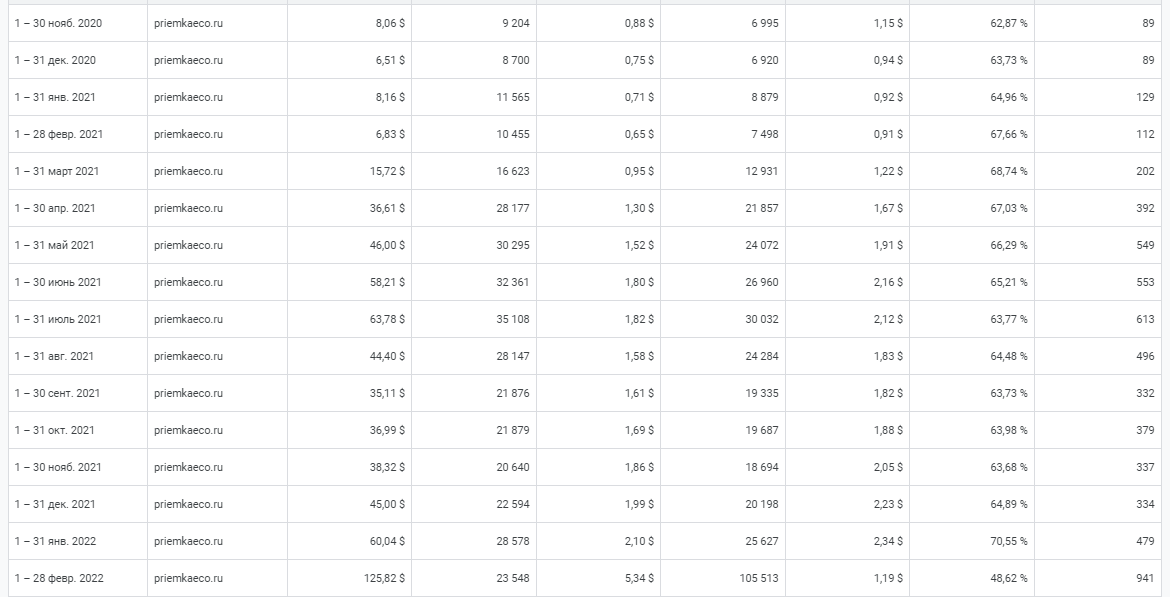The width and height of the screenshot is (1170, 597).
Task: Click the 36,61 $ amount for апр. 2021
Action: pos(387,208)
